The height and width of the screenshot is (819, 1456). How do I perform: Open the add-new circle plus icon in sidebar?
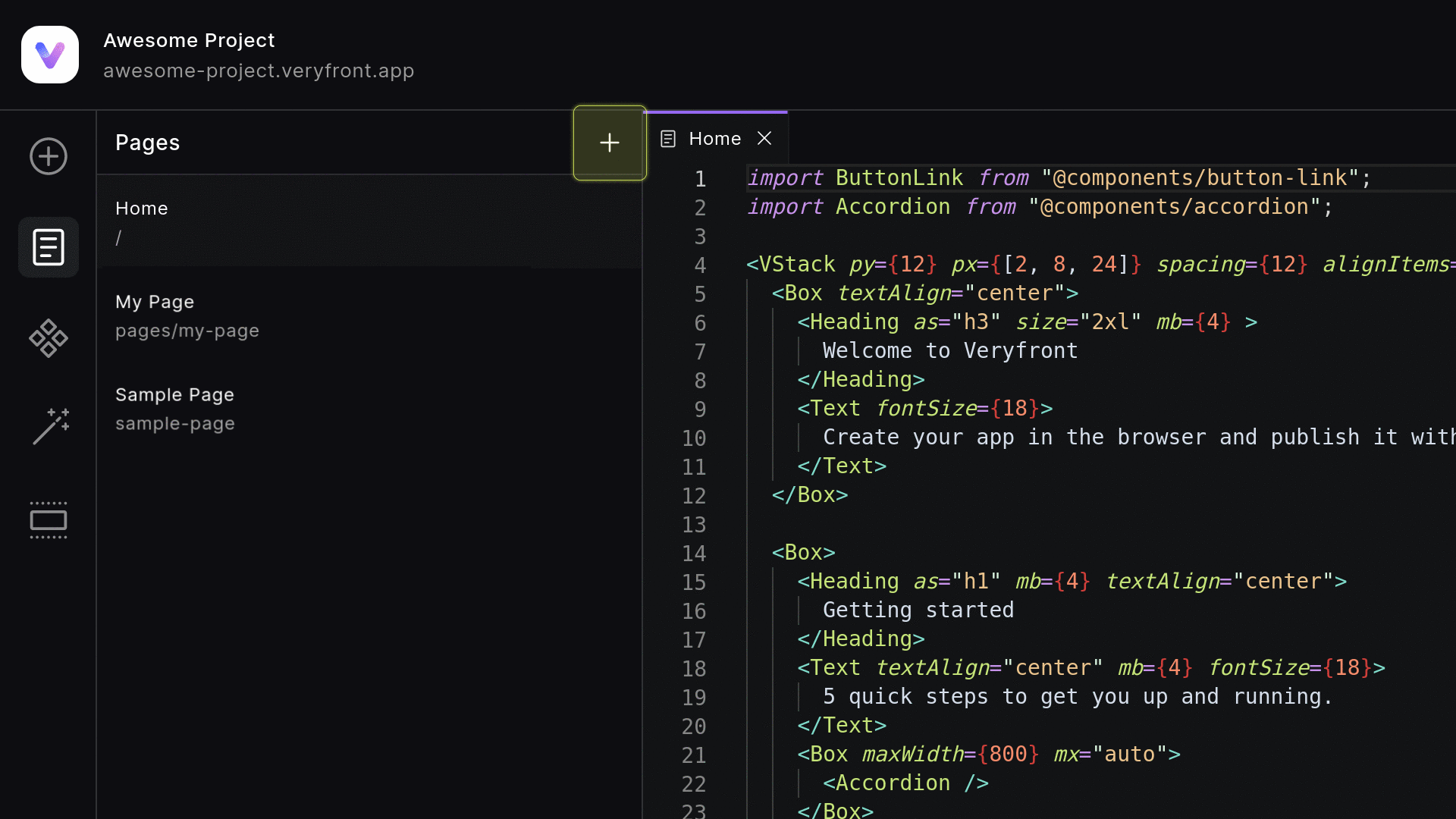point(49,156)
